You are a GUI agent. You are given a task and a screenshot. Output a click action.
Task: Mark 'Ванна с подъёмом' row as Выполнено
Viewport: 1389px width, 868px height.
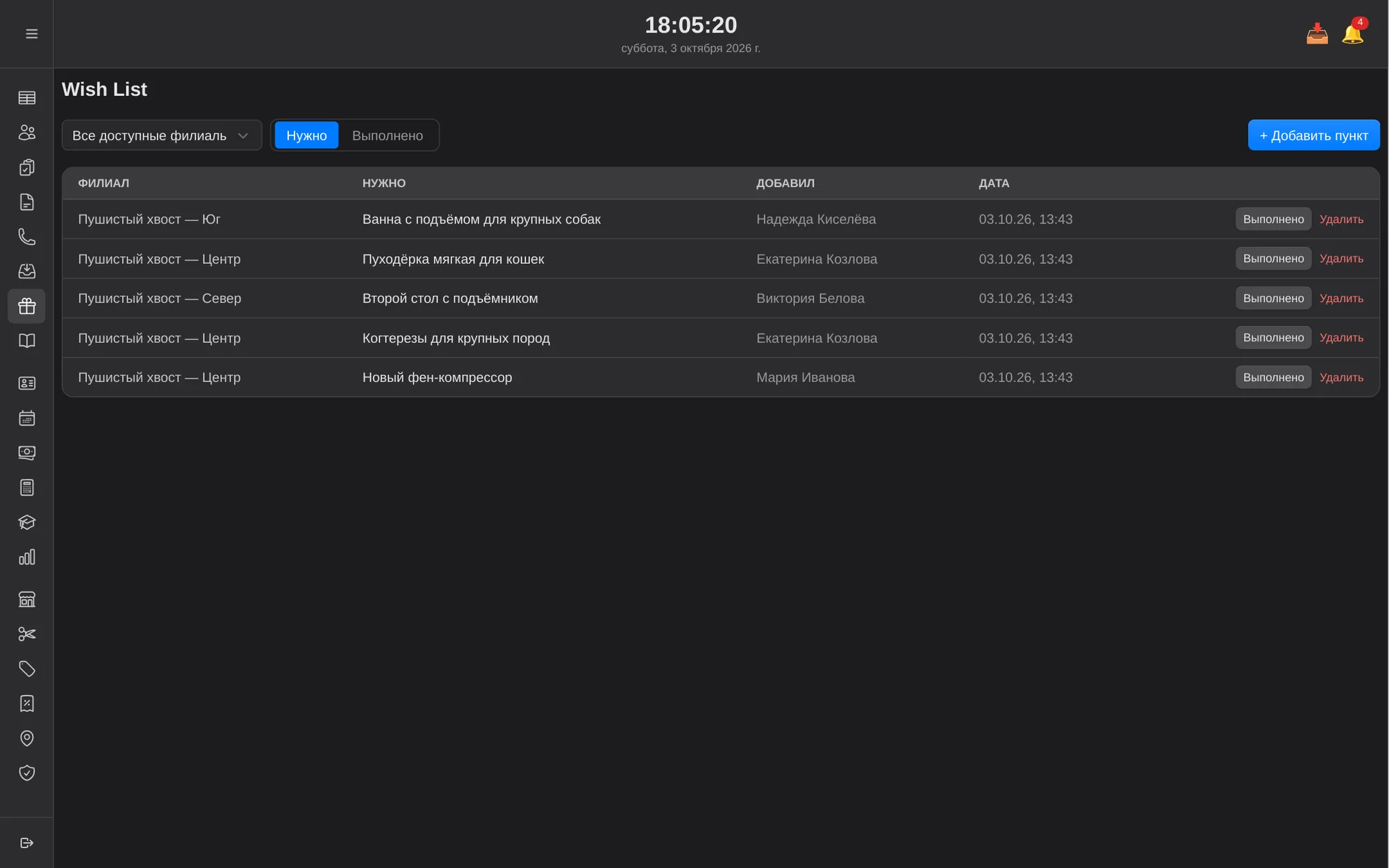[1273, 219]
